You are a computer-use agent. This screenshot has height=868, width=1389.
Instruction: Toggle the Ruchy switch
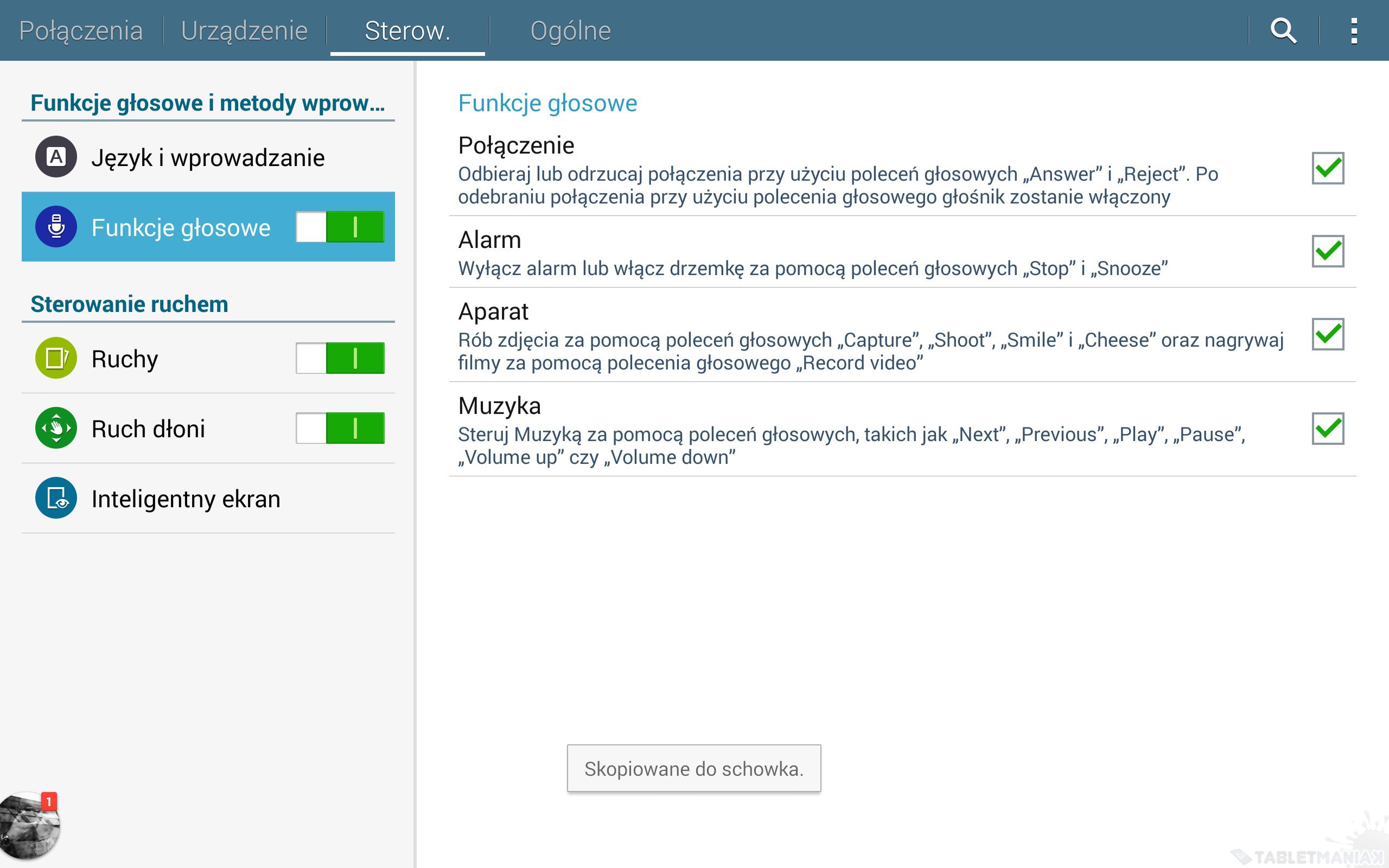(340, 358)
